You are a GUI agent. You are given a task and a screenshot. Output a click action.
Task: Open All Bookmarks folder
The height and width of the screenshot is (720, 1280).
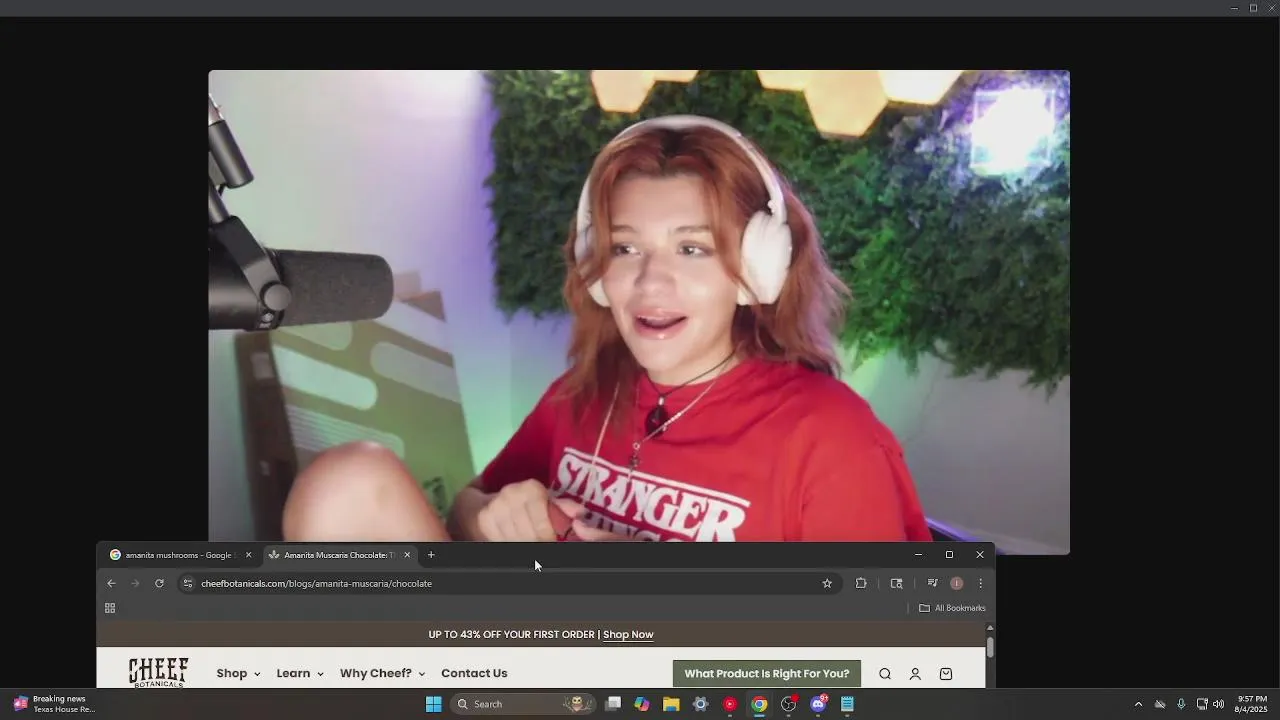click(x=952, y=608)
